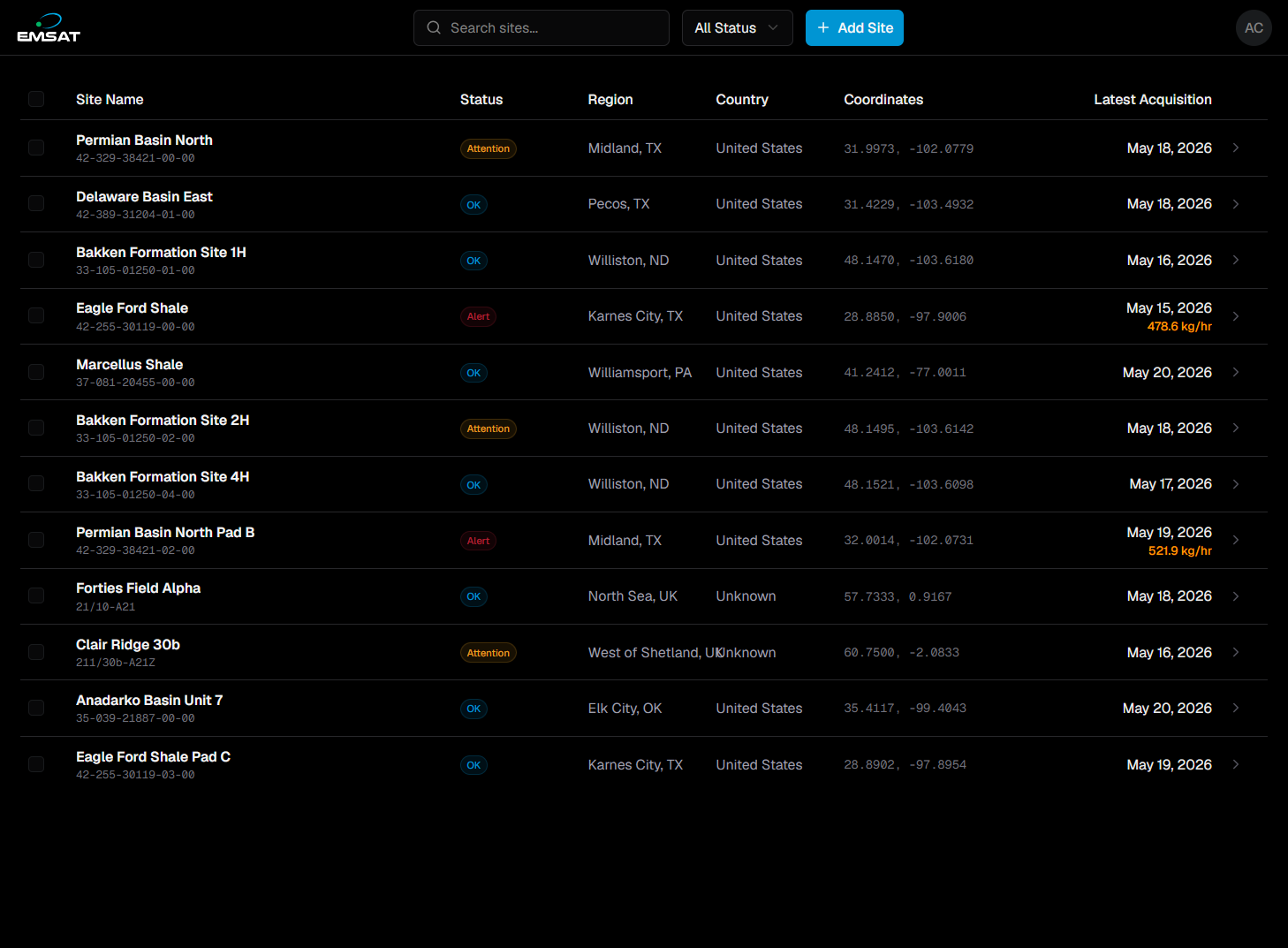Click the OK badge for Forties Field Alpha
This screenshot has width=1288, height=948.
[474, 596]
